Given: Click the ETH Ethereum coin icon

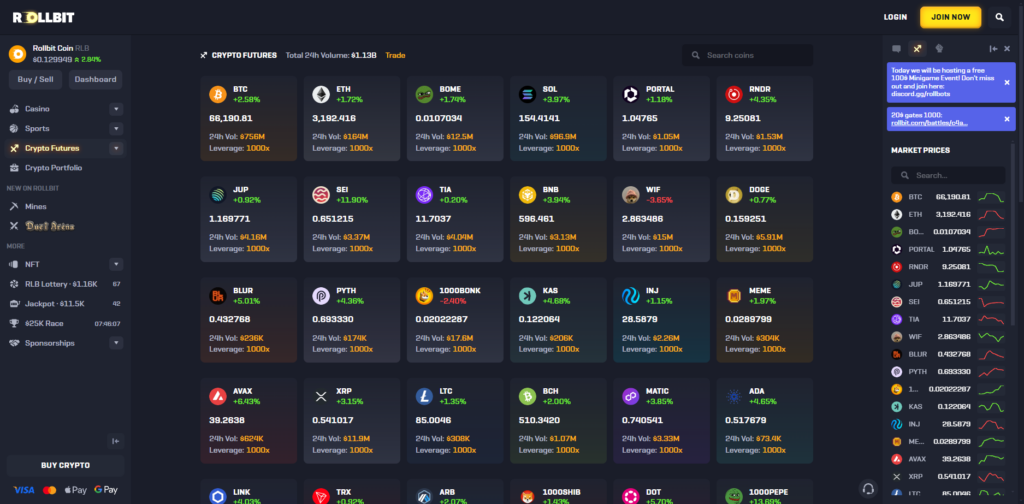Looking at the screenshot, I should pyautogui.click(x=321, y=95).
